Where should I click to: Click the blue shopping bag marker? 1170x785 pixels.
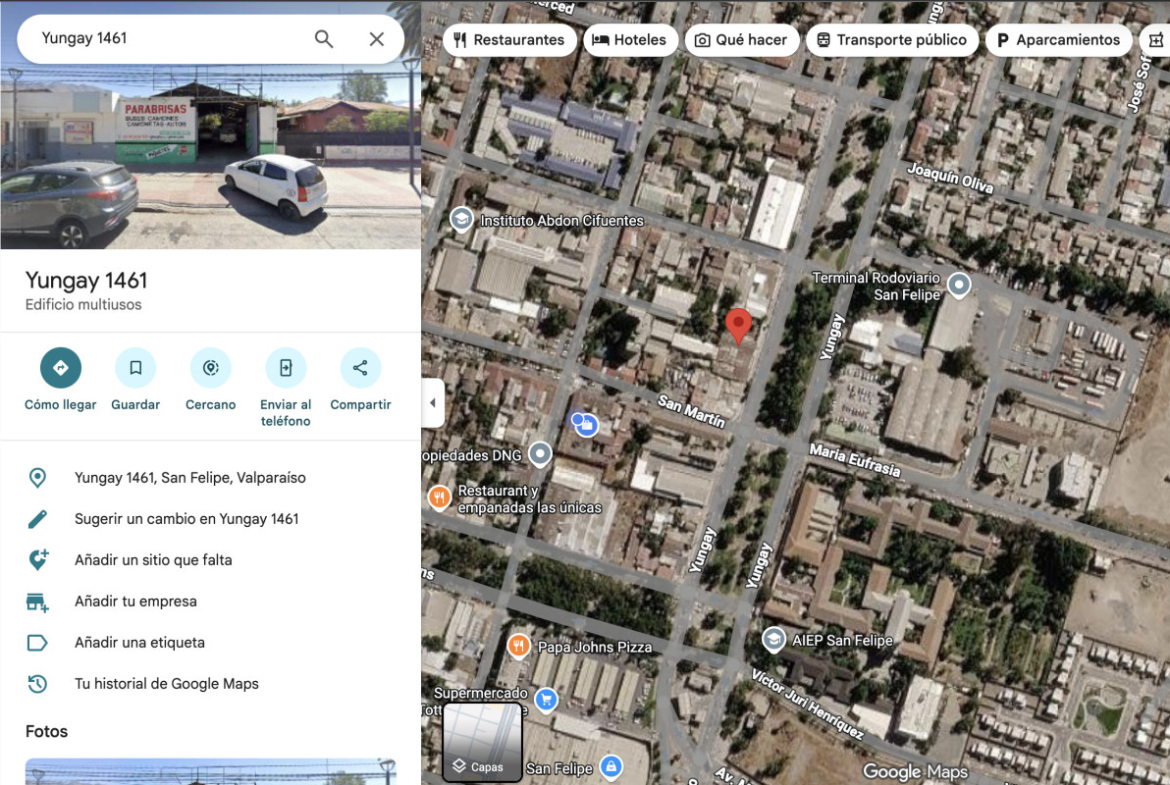(x=586, y=425)
